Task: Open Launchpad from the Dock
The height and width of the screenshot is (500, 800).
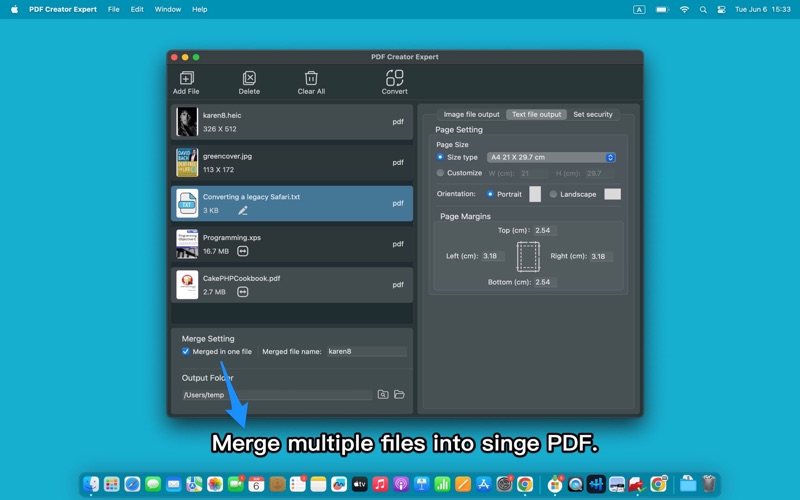Action: [x=111, y=484]
